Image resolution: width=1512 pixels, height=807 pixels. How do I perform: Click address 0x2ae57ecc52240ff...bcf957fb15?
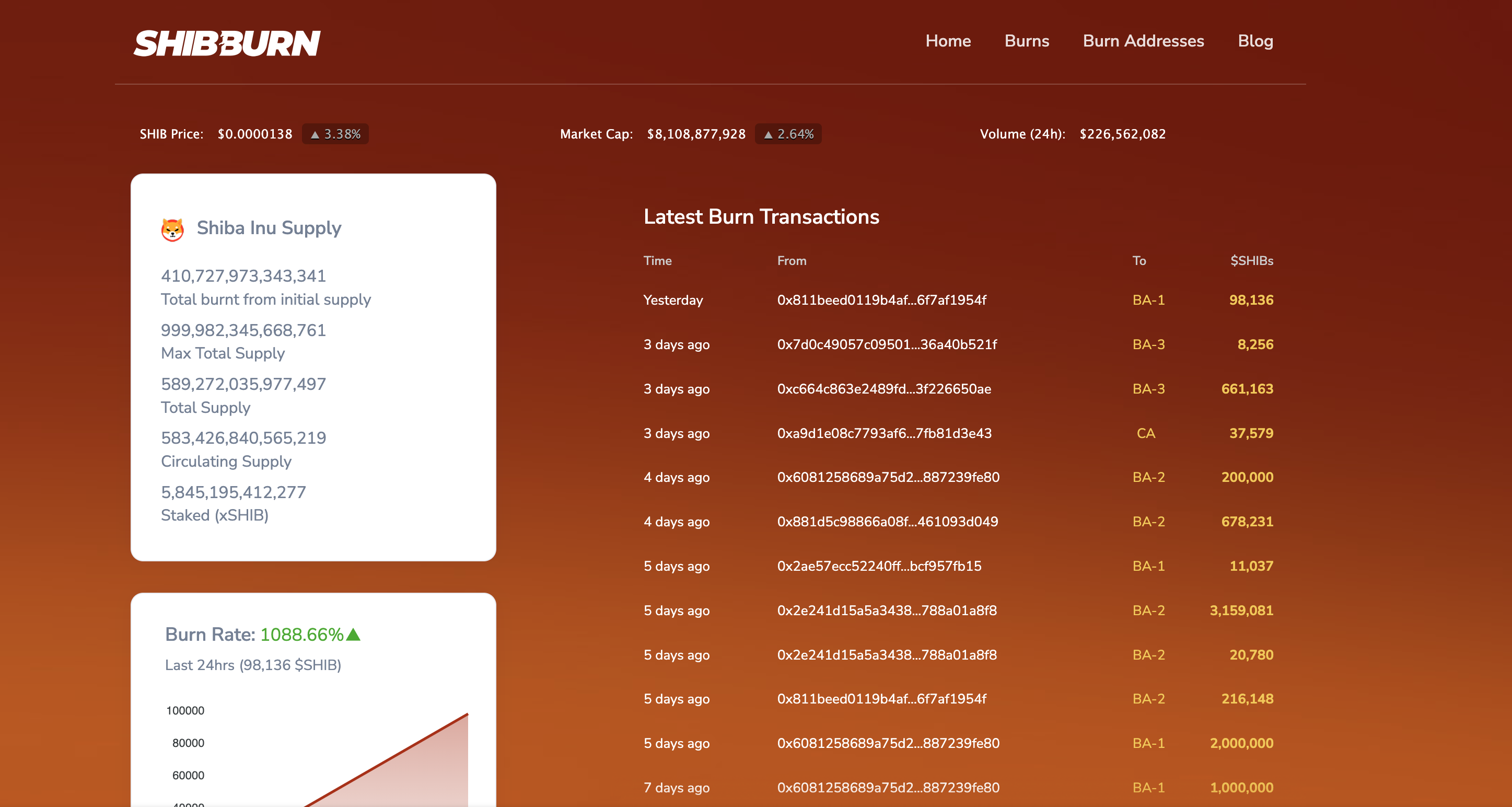[879, 566]
